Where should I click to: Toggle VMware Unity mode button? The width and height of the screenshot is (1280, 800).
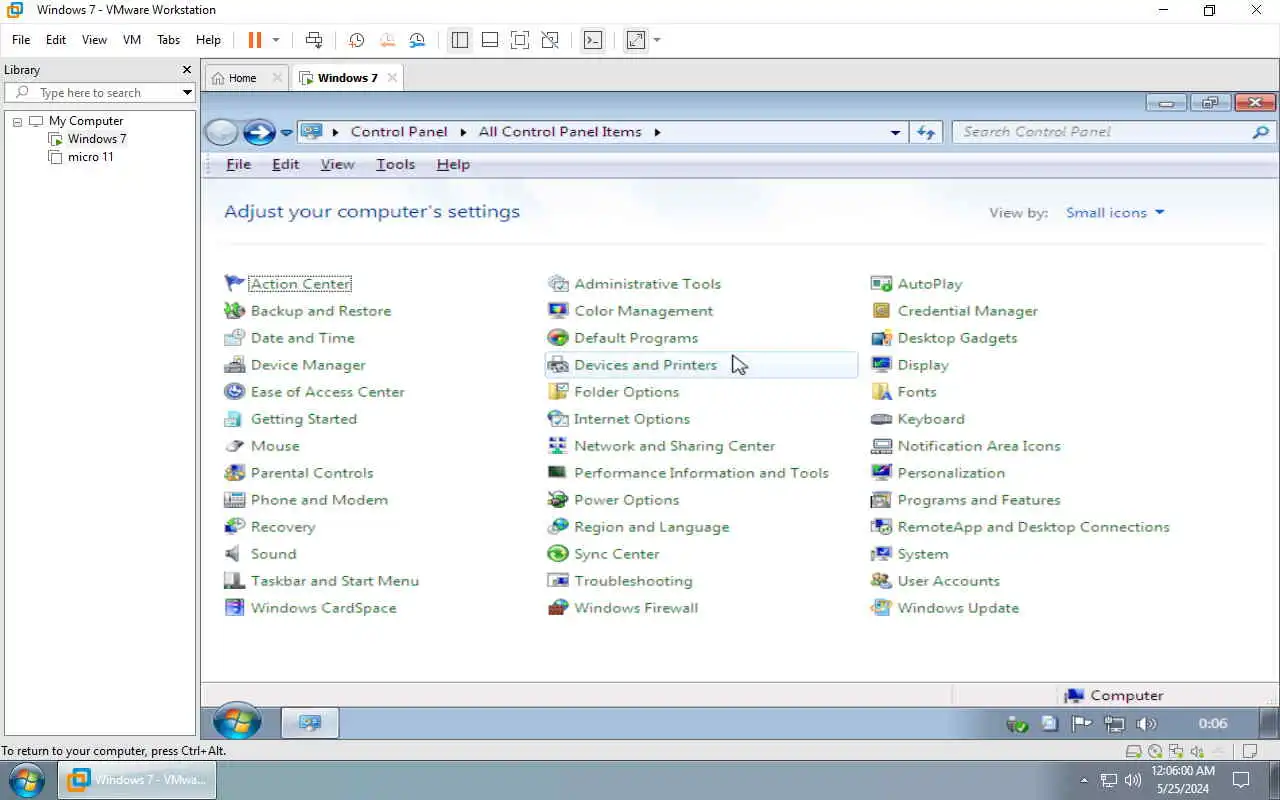pos(550,40)
